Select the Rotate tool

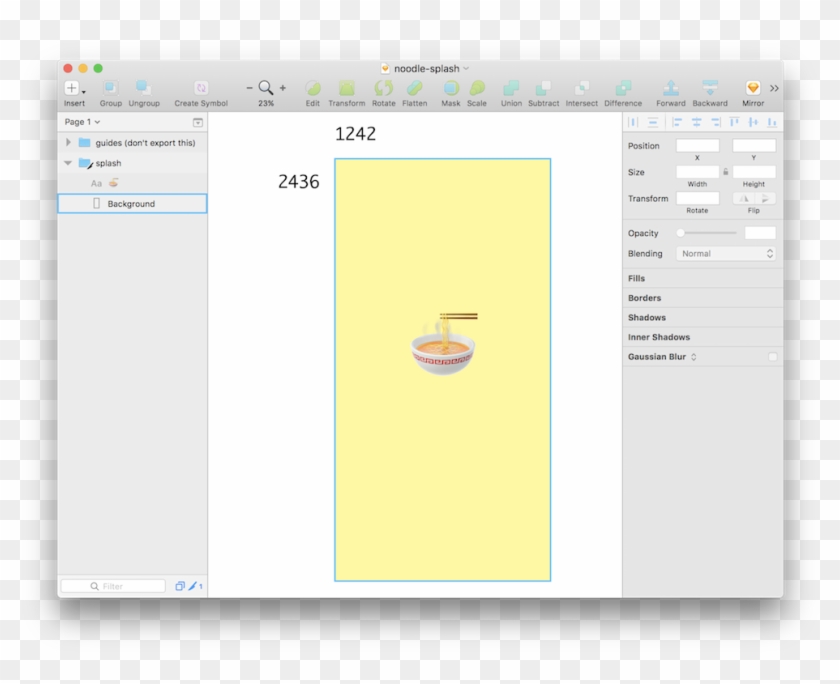384,88
